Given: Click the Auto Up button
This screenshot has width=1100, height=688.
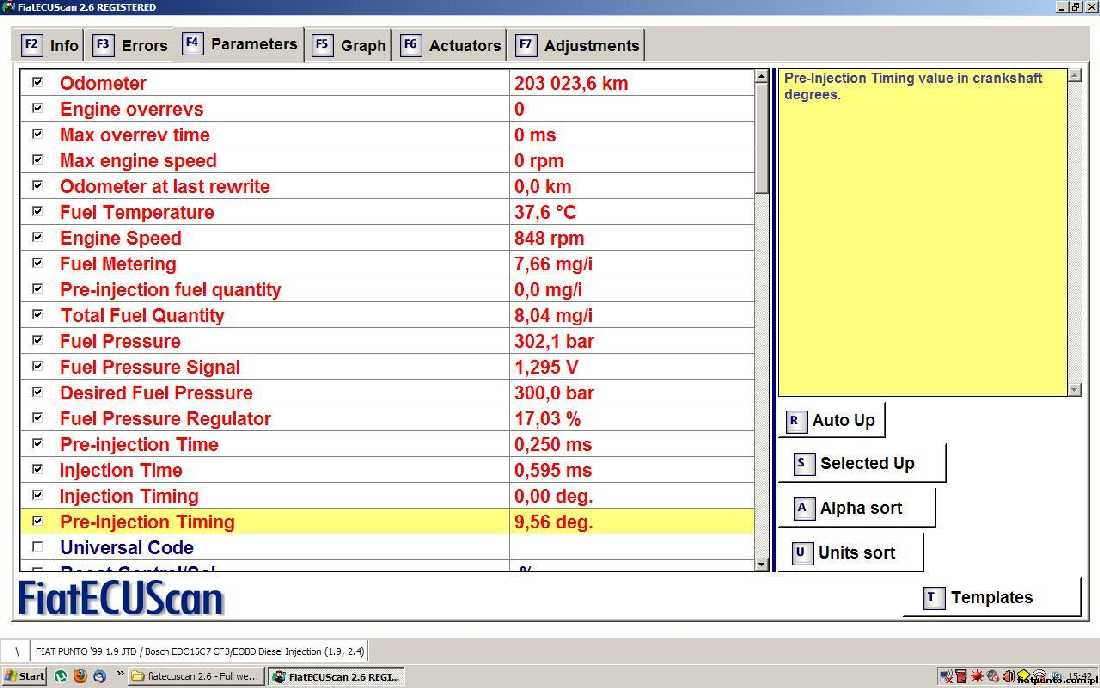Looking at the screenshot, I should (x=831, y=420).
